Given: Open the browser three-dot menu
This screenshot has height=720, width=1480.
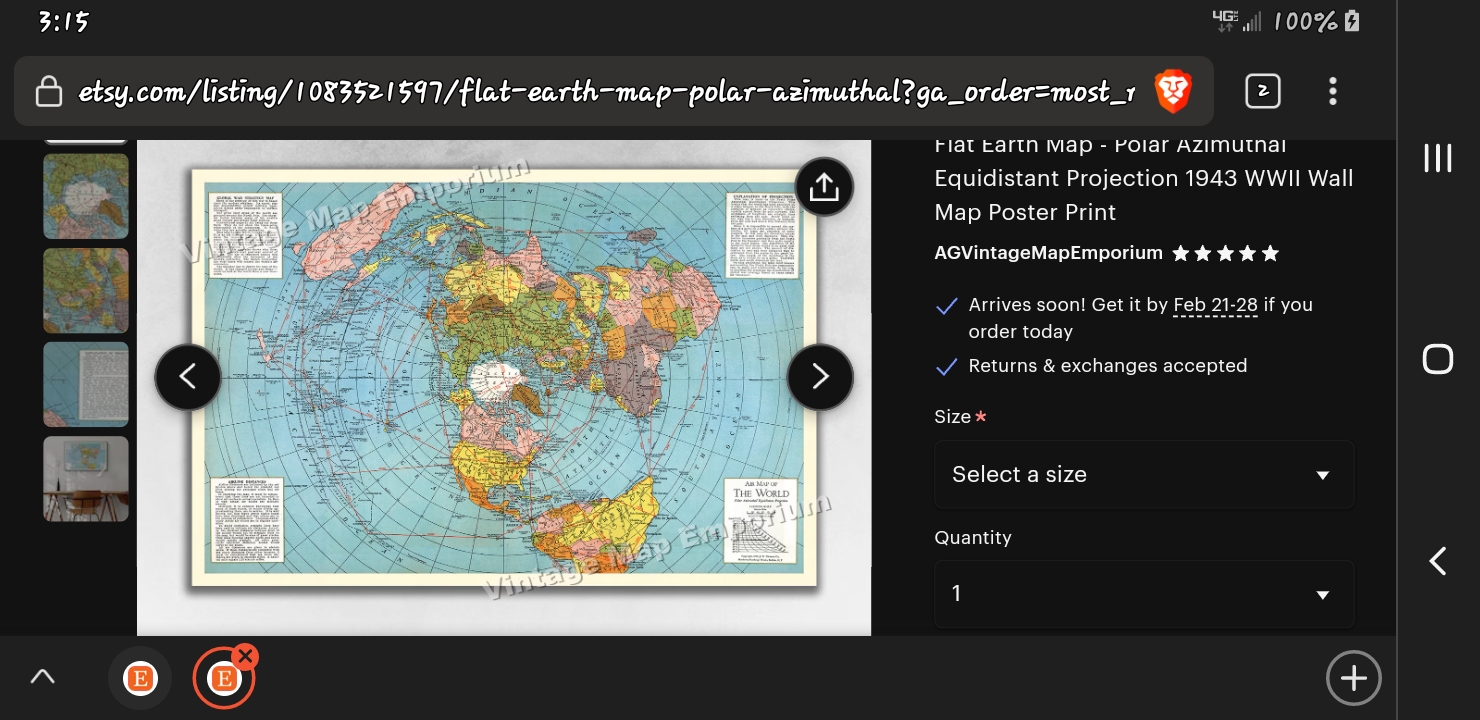Looking at the screenshot, I should coord(1332,91).
